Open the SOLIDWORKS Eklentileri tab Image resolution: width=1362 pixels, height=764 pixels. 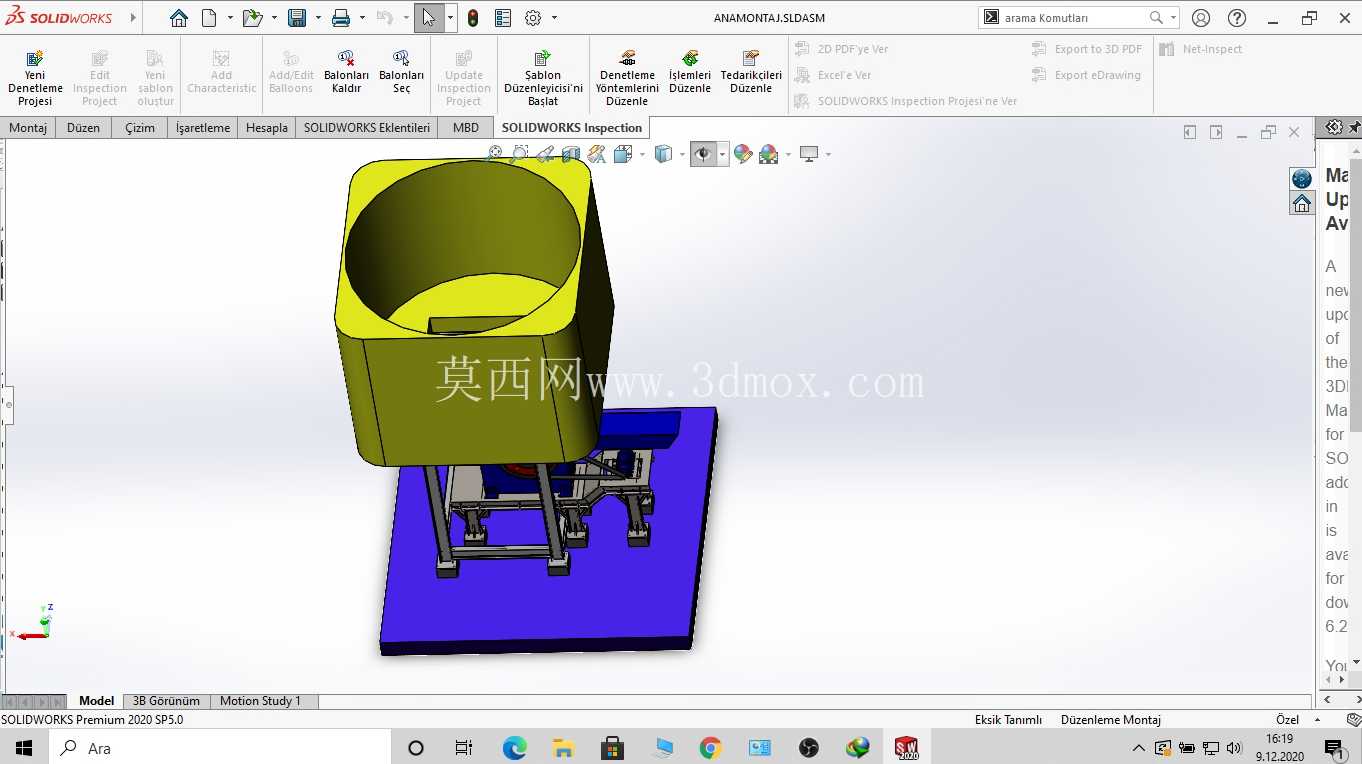click(367, 127)
